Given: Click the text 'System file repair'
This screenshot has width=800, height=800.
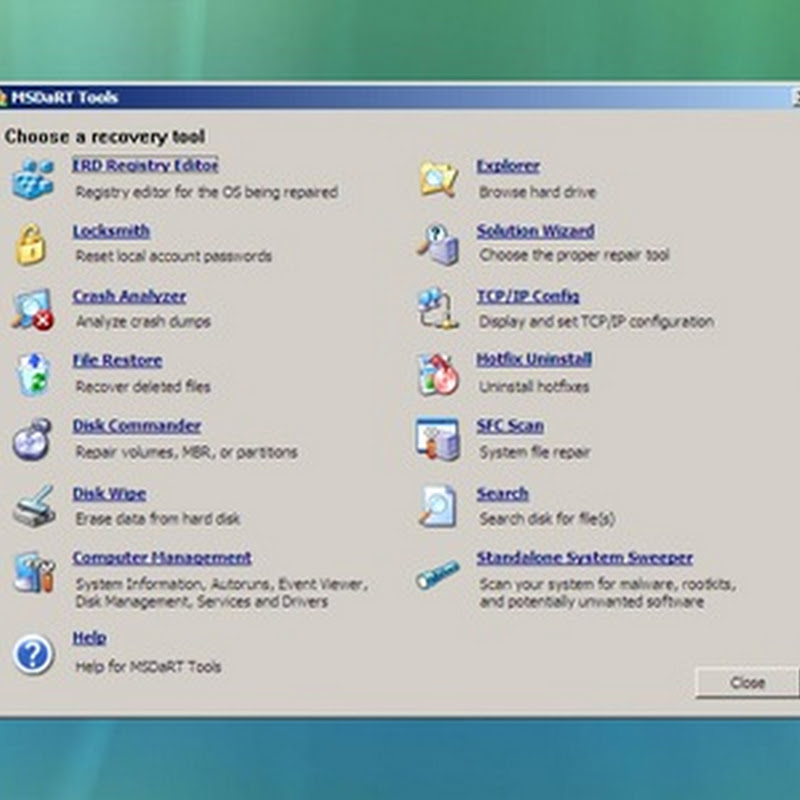Looking at the screenshot, I should (534, 452).
